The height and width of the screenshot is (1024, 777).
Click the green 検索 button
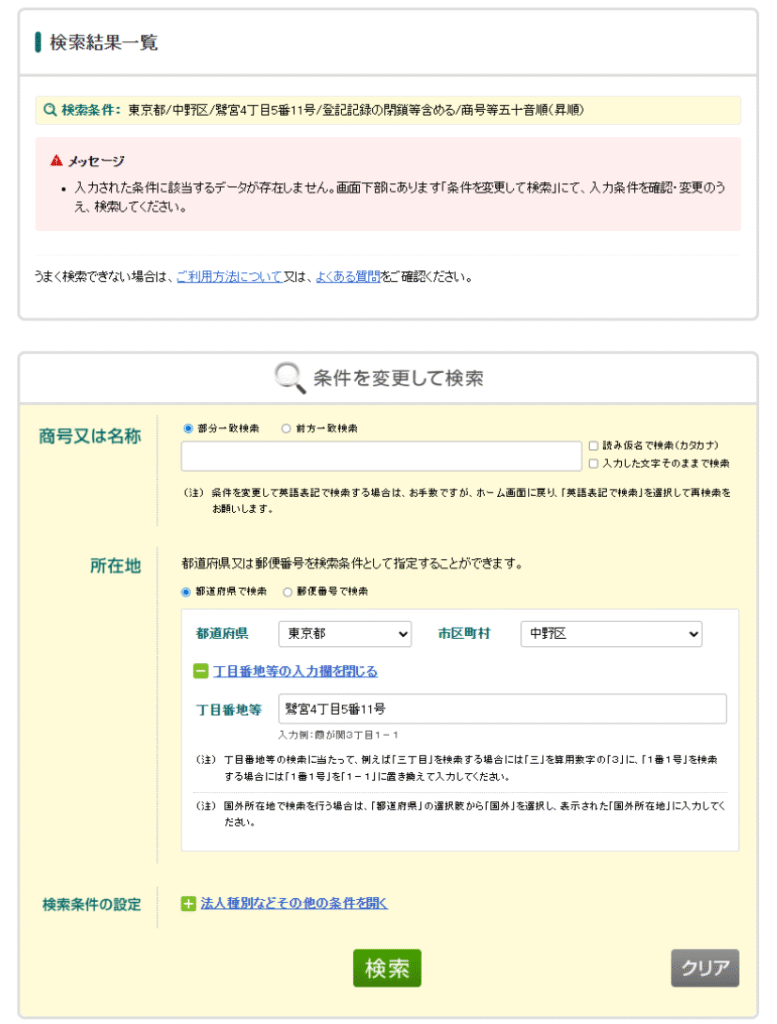tap(387, 968)
